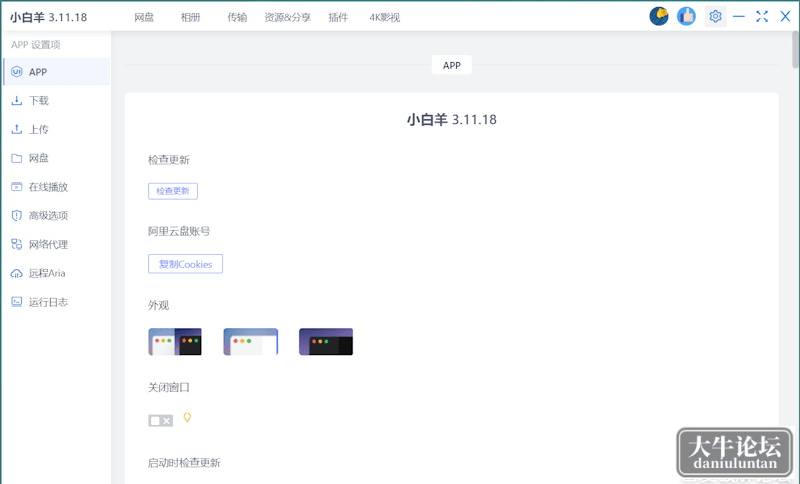This screenshot has height=484, width=800.
Task: Open the 4K影视 tab
Action: [385, 17]
